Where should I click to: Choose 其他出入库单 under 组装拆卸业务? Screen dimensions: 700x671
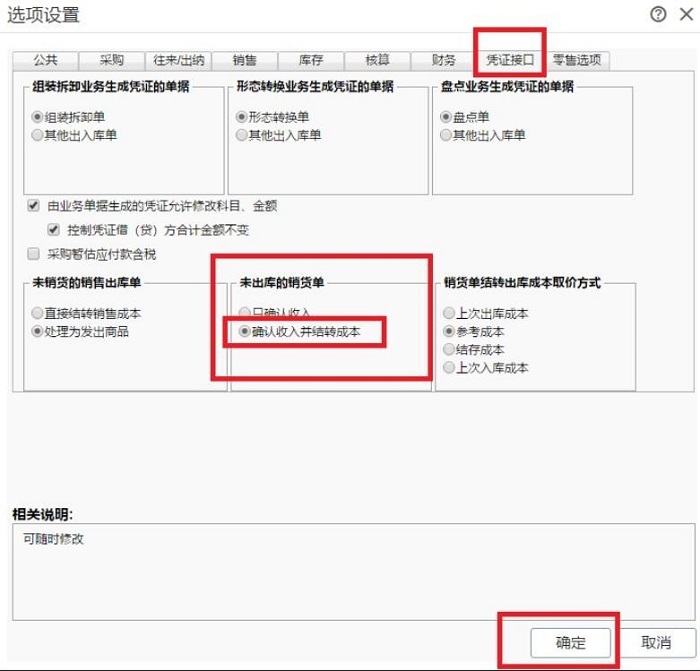(74, 135)
